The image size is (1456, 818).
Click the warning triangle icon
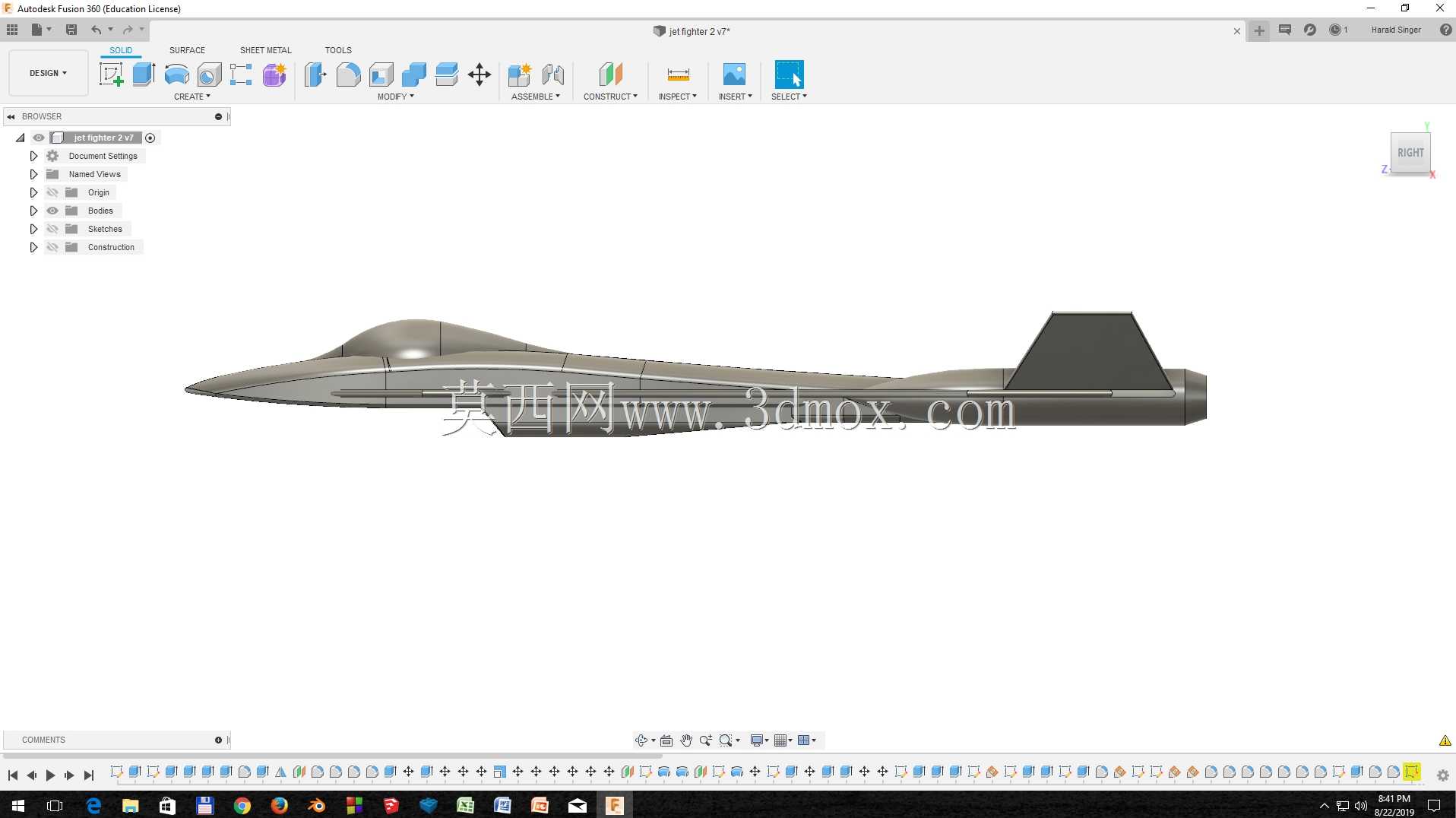(x=1445, y=740)
